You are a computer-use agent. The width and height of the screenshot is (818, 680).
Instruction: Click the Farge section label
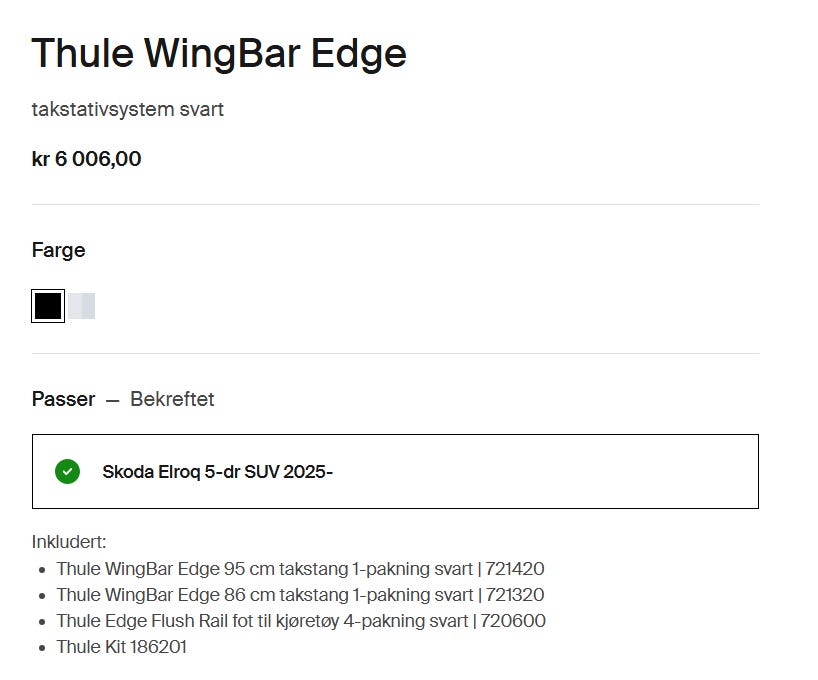click(x=59, y=250)
